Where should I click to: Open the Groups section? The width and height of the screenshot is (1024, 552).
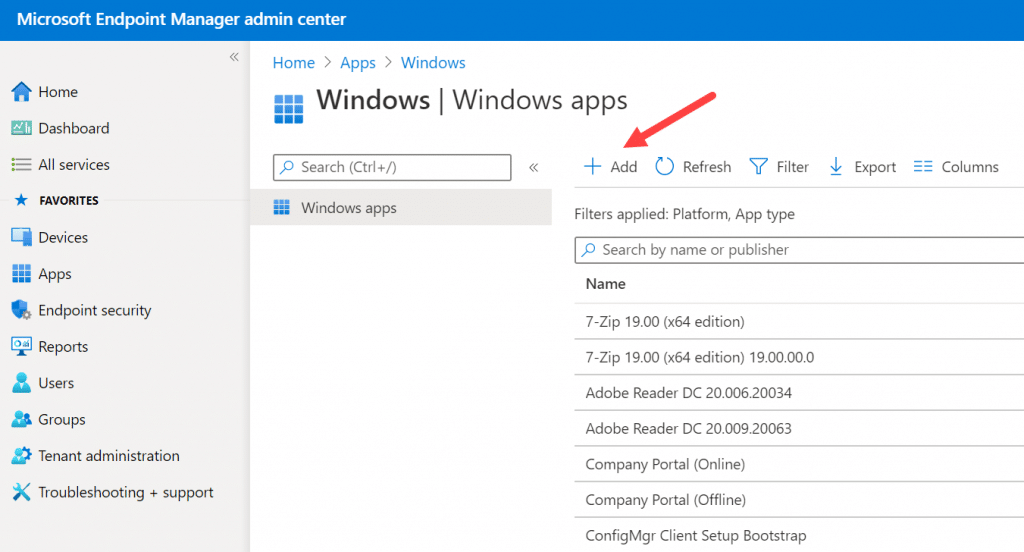[62, 419]
